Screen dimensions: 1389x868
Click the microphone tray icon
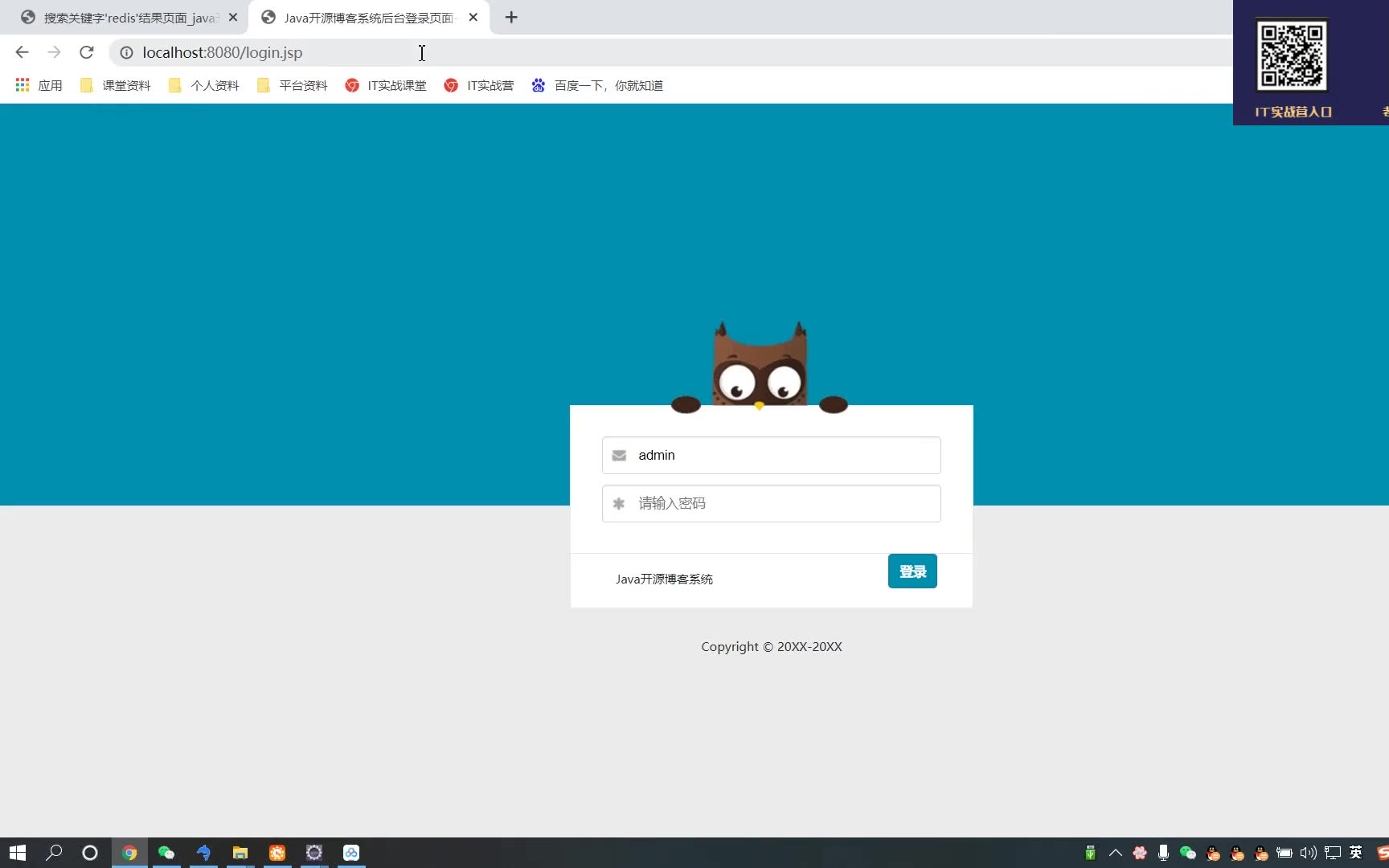(x=1163, y=853)
